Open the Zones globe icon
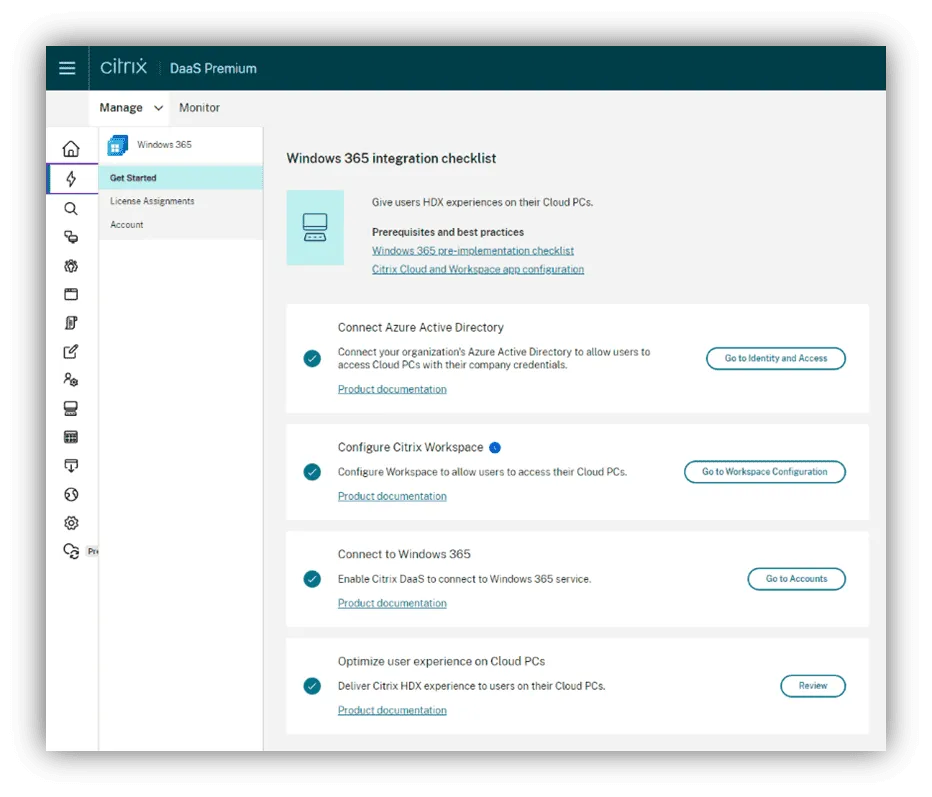 click(71, 494)
